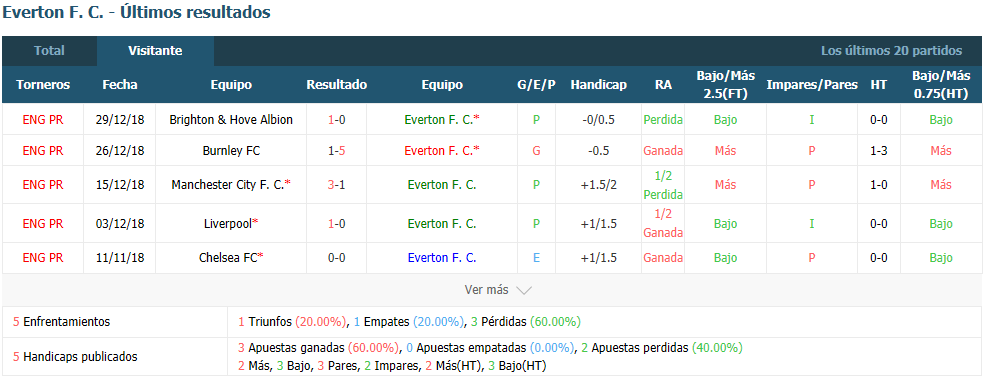The image size is (985, 377).
Task: Open the 0-0 Chelsea match score
Action: (x=336, y=258)
